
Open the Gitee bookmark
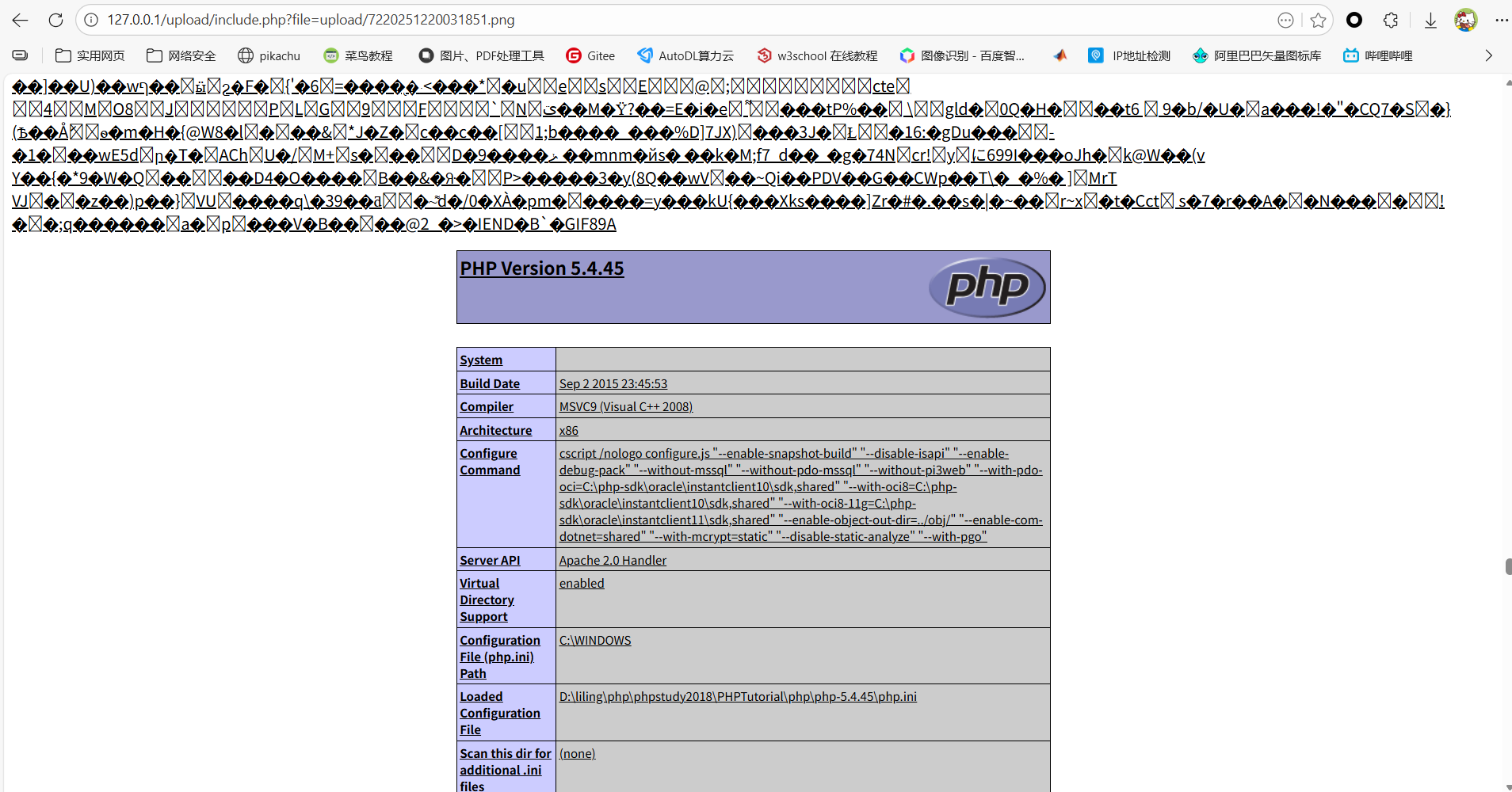pos(590,55)
